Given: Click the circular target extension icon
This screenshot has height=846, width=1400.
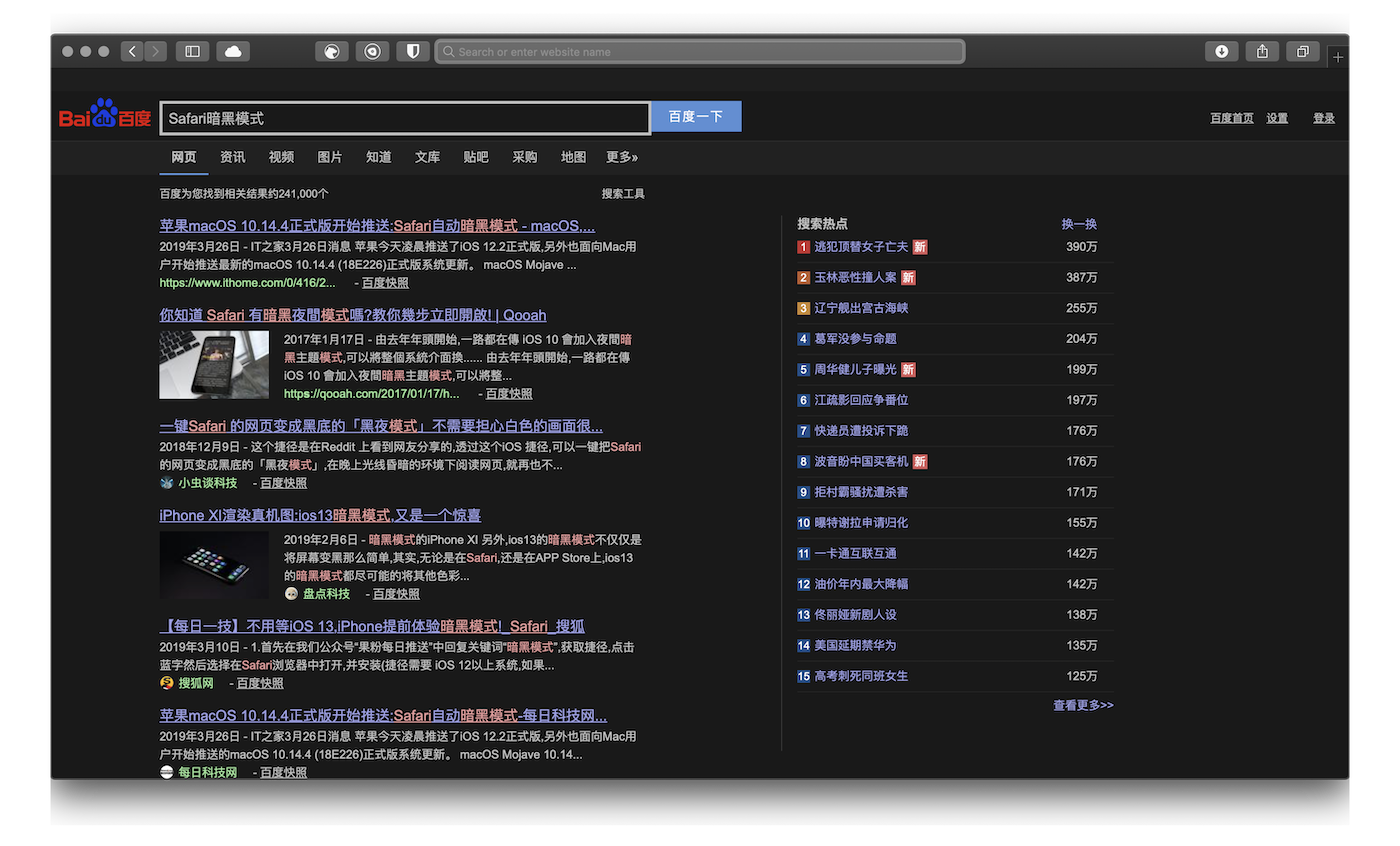Looking at the screenshot, I should click(x=372, y=51).
